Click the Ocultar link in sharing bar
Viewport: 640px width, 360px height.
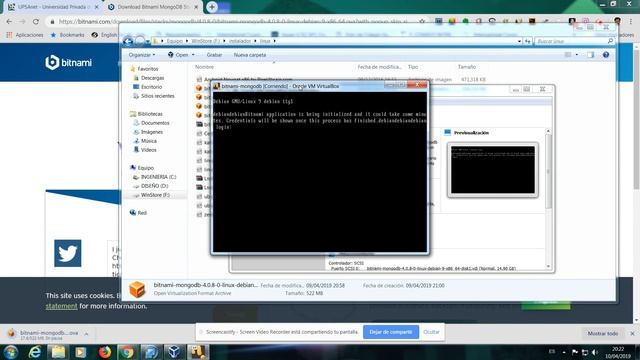(x=431, y=332)
